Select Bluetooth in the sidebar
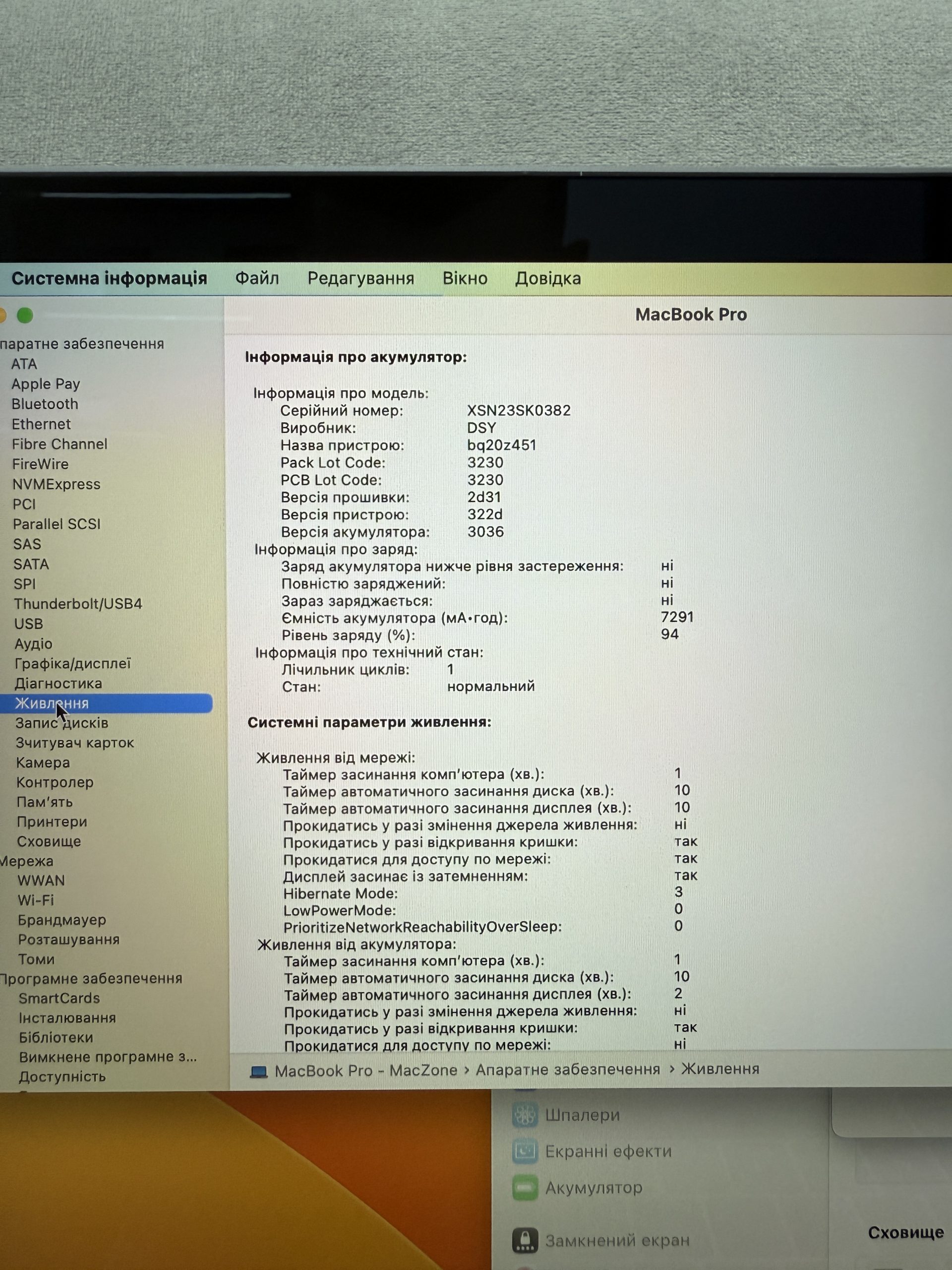Image resolution: width=952 pixels, height=1270 pixels. click(45, 404)
